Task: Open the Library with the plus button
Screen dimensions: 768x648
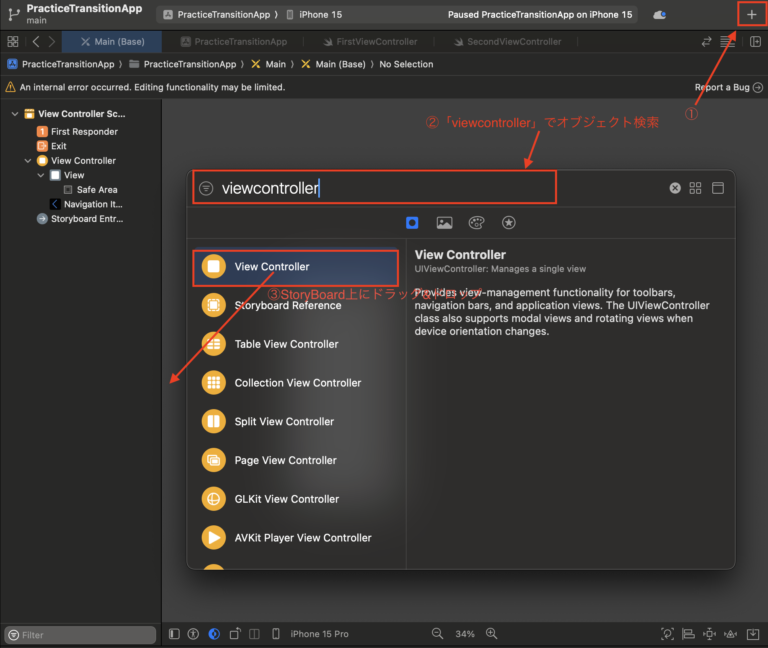Action: coord(751,15)
